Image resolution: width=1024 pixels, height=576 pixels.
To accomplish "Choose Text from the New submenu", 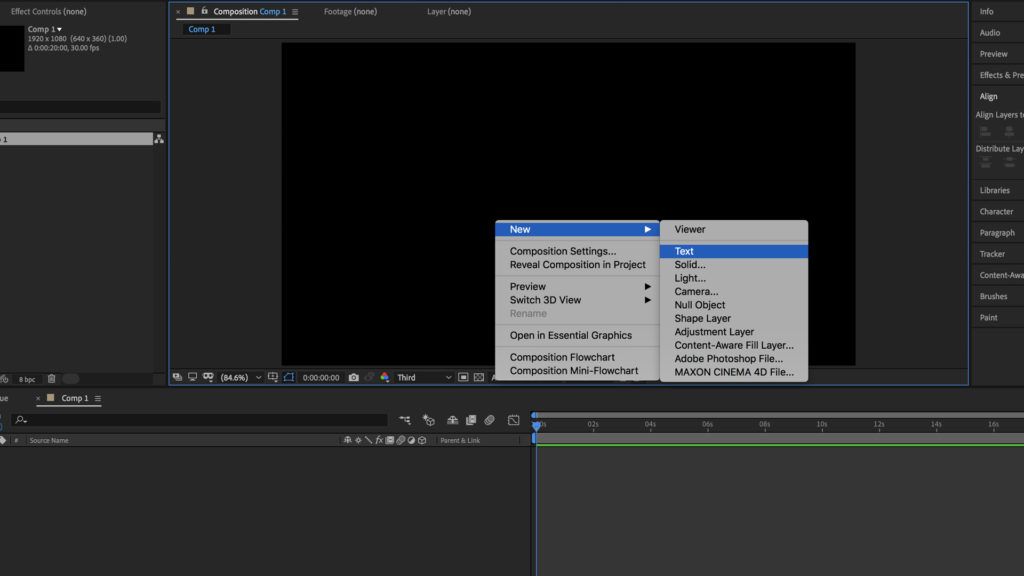I will coord(684,252).
